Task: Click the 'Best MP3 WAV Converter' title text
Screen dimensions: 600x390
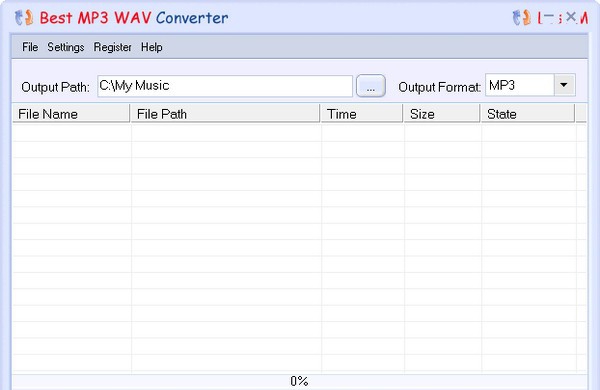Action: [134, 18]
